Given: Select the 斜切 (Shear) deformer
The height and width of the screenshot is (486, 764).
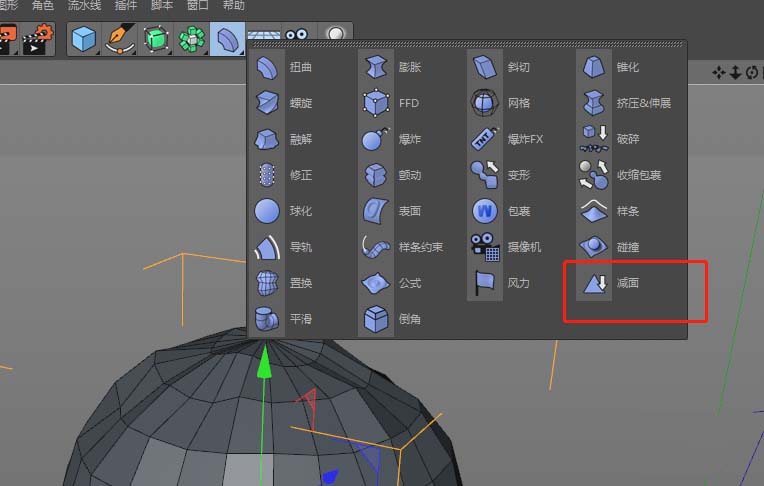Looking at the screenshot, I should [501, 67].
